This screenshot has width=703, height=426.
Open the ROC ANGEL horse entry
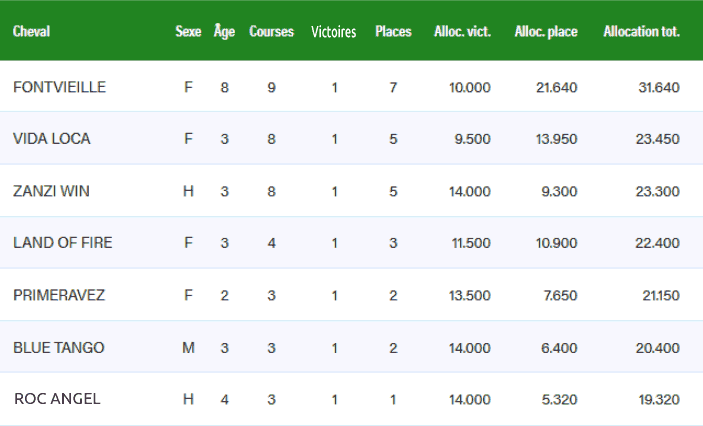tap(57, 399)
